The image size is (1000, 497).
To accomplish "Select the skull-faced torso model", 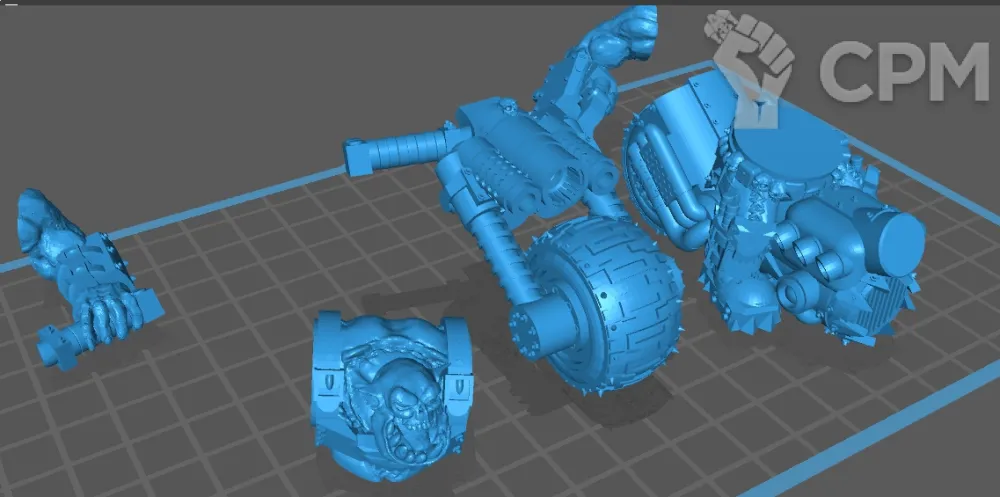I will click(x=393, y=396).
